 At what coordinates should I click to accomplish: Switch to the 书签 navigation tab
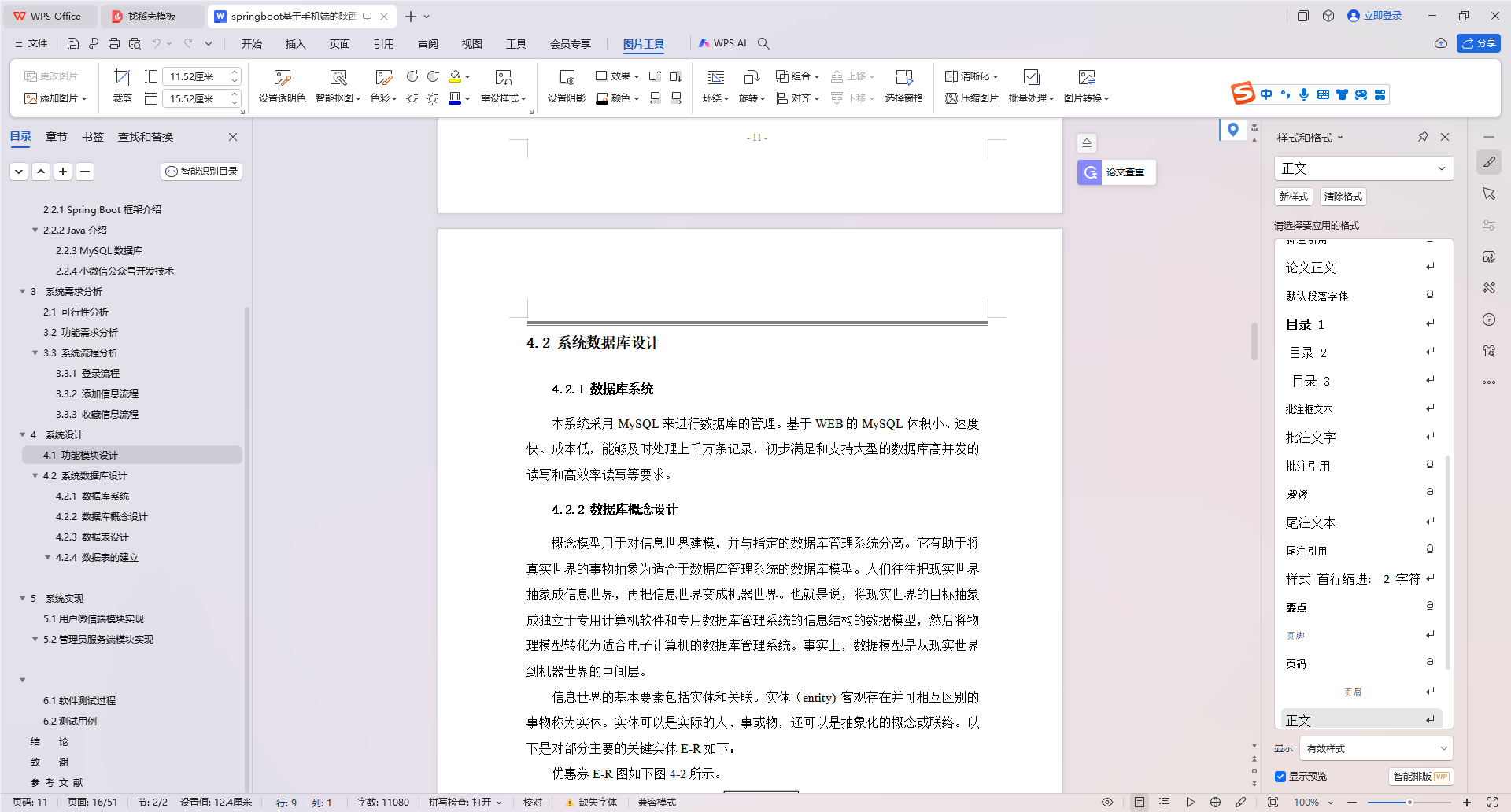pyautogui.click(x=93, y=137)
